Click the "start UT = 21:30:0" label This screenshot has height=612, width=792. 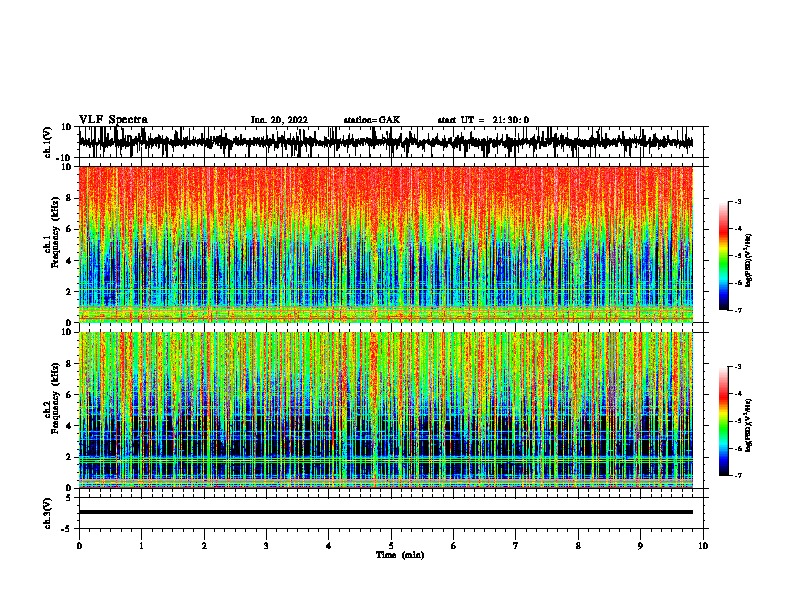483,120
